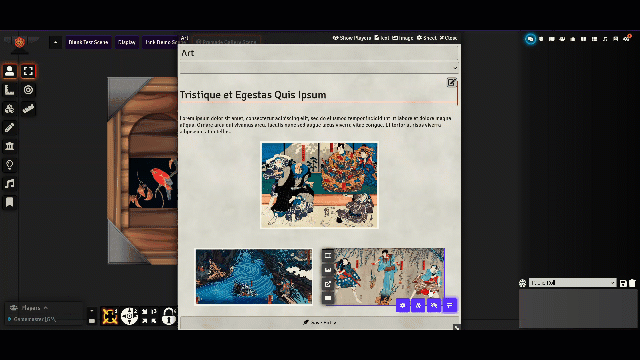Trigger macro in hotbar slot 1
Screen dimensions: 640x360
tap(110, 316)
